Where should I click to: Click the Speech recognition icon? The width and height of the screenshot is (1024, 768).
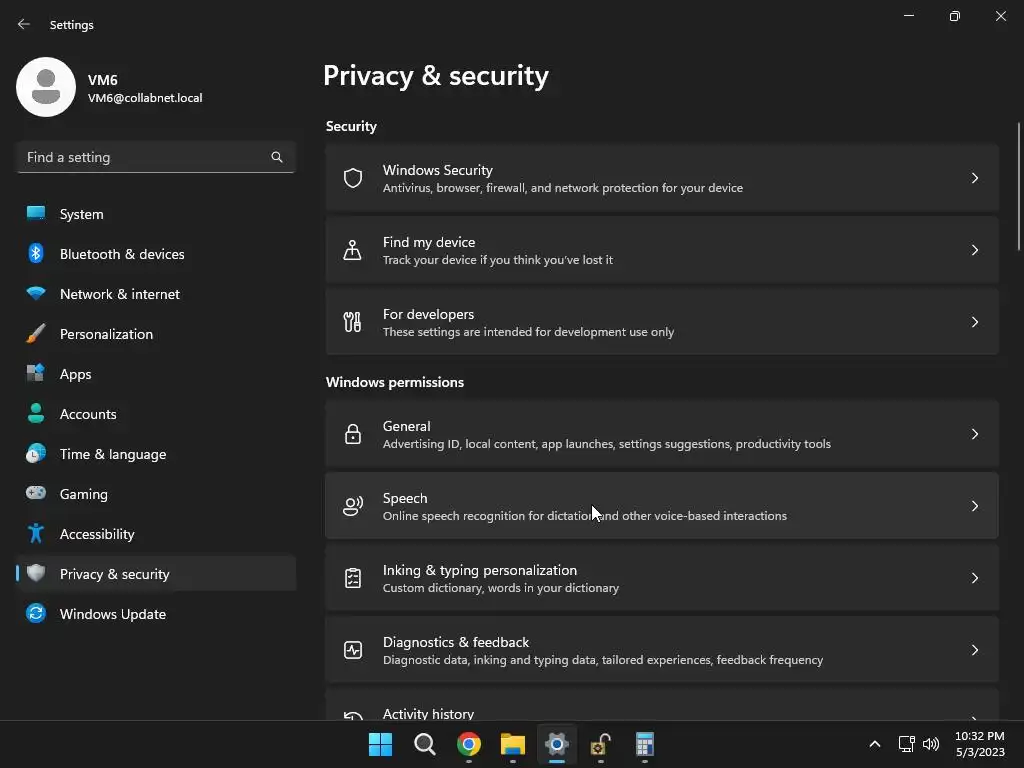pos(353,506)
